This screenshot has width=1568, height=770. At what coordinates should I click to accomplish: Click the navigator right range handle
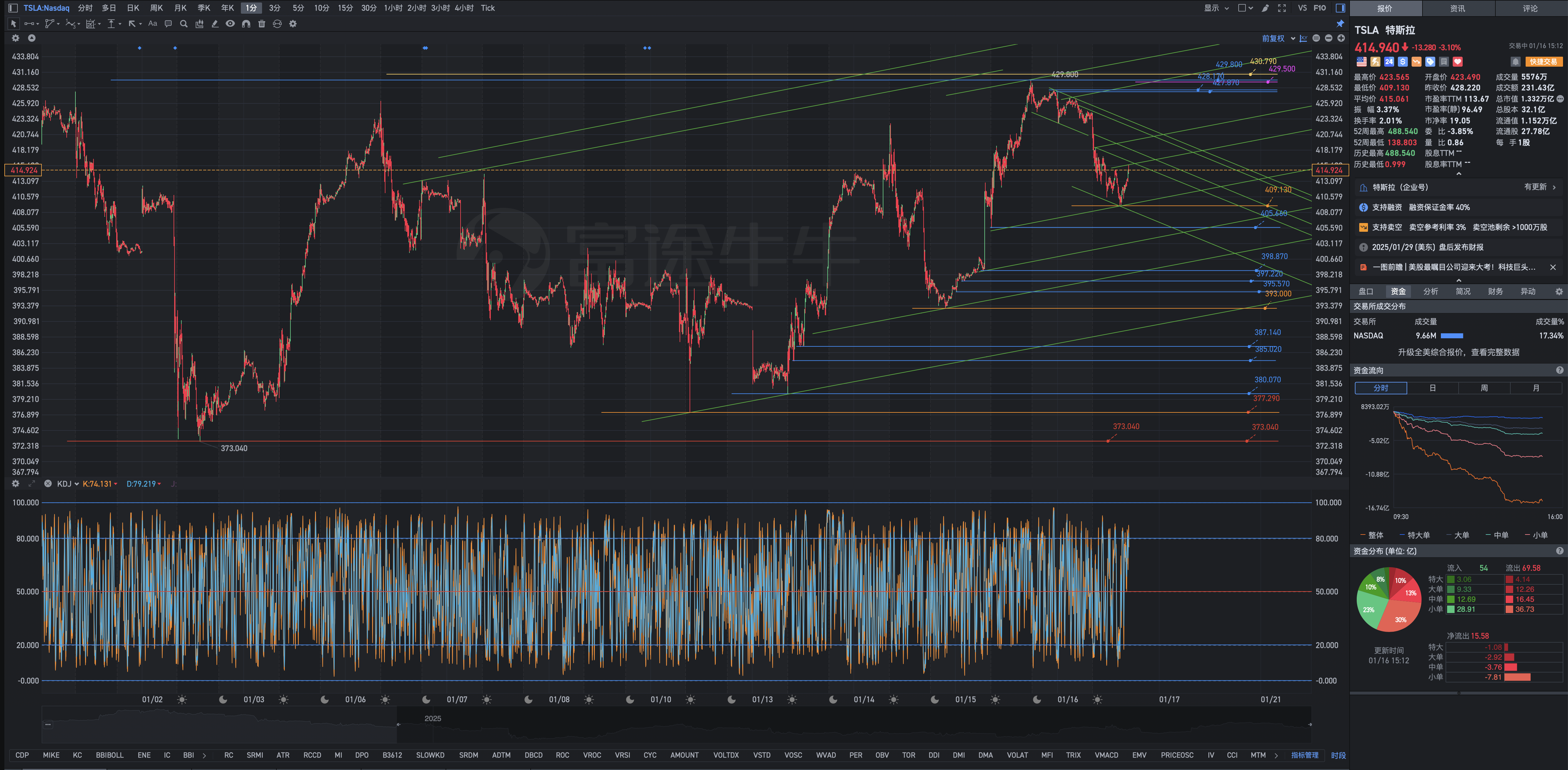click(1310, 724)
